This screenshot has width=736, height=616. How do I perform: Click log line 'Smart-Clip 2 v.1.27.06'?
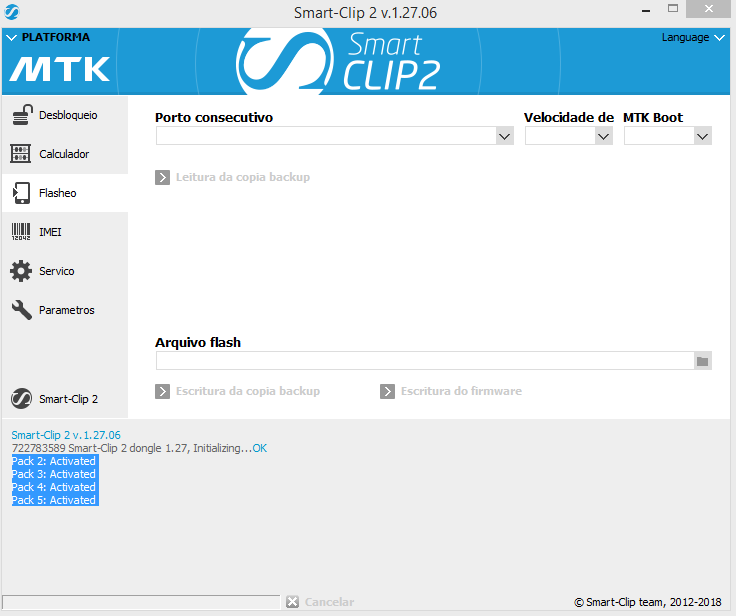coord(66,435)
